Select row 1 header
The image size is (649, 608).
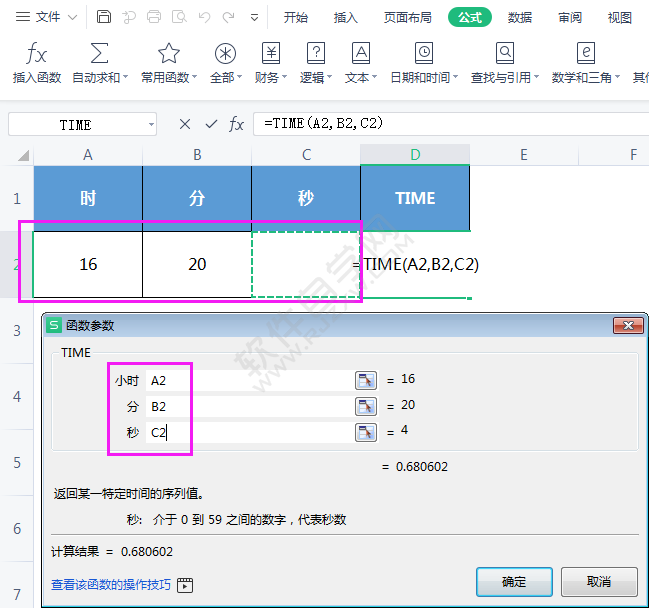pos(17,199)
